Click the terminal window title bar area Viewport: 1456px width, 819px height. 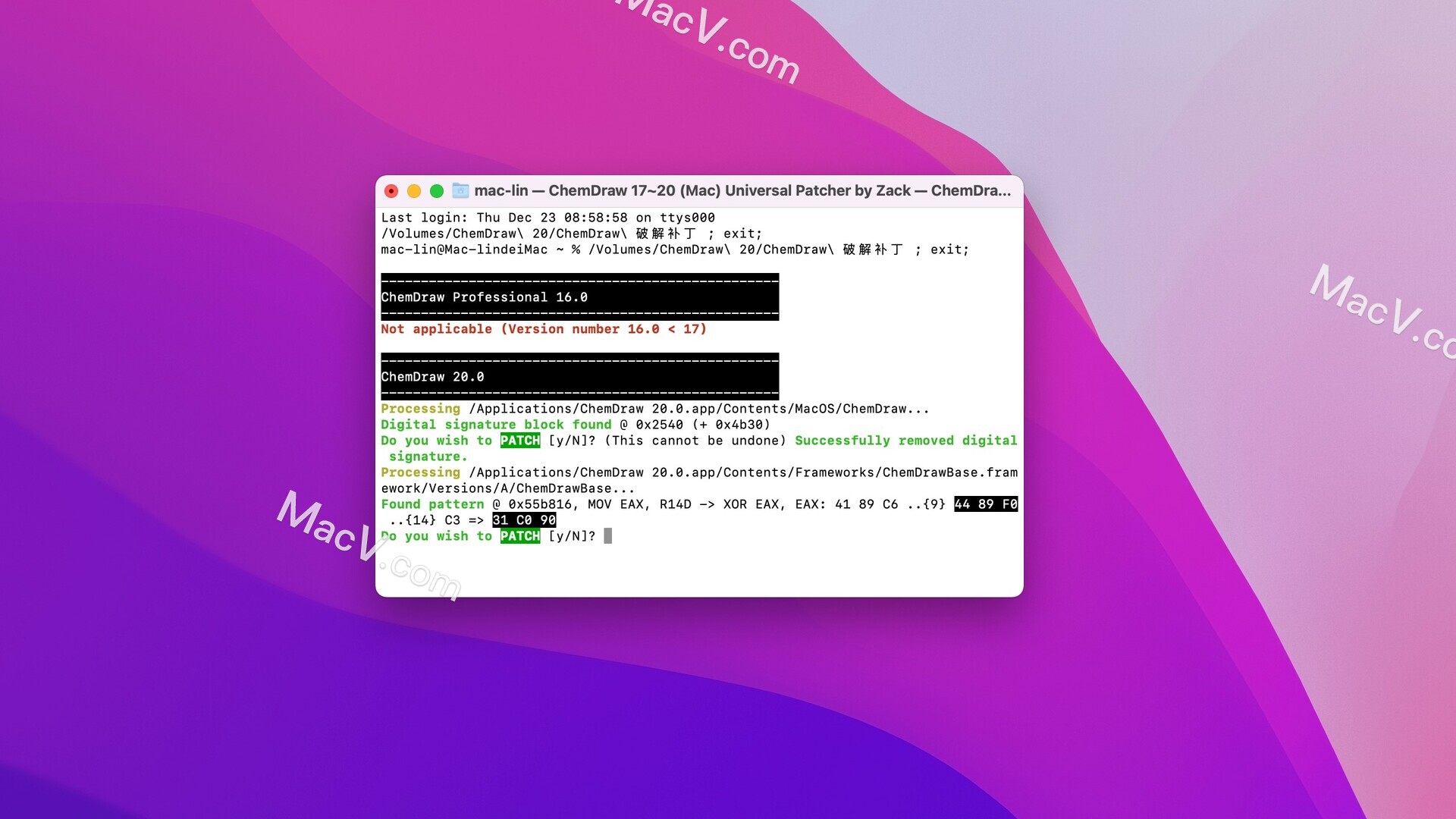(699, 191)
